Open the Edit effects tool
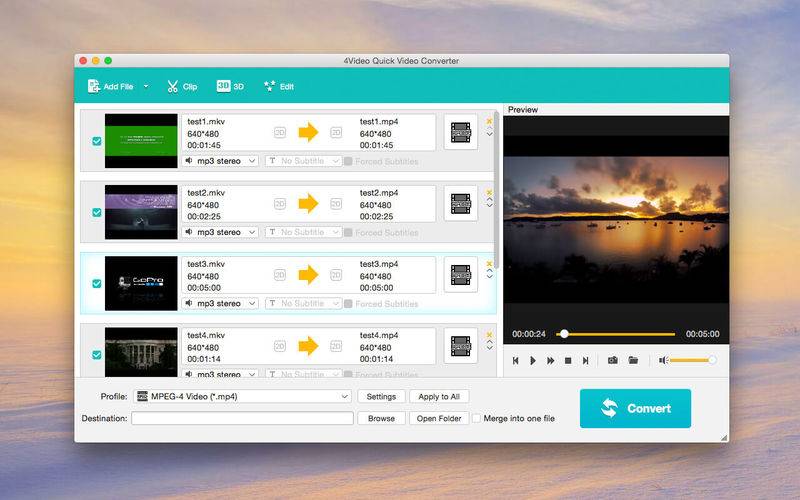The height and width of the screenshot is (500, 800). point(279,86)
